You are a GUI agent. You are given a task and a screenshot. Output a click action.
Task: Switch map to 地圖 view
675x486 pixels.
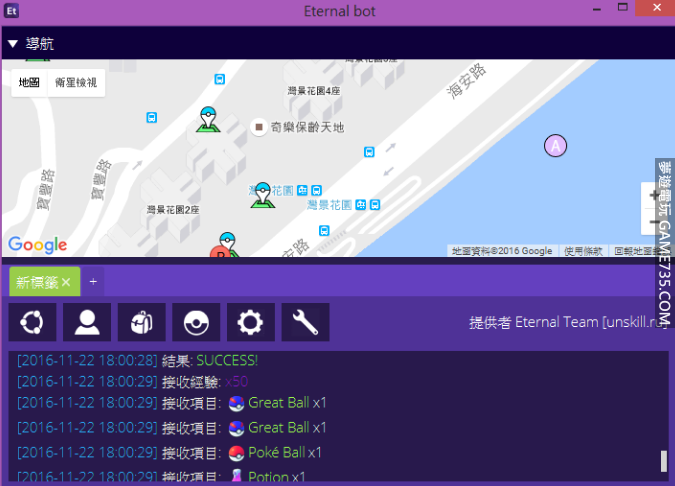point(29,82)
